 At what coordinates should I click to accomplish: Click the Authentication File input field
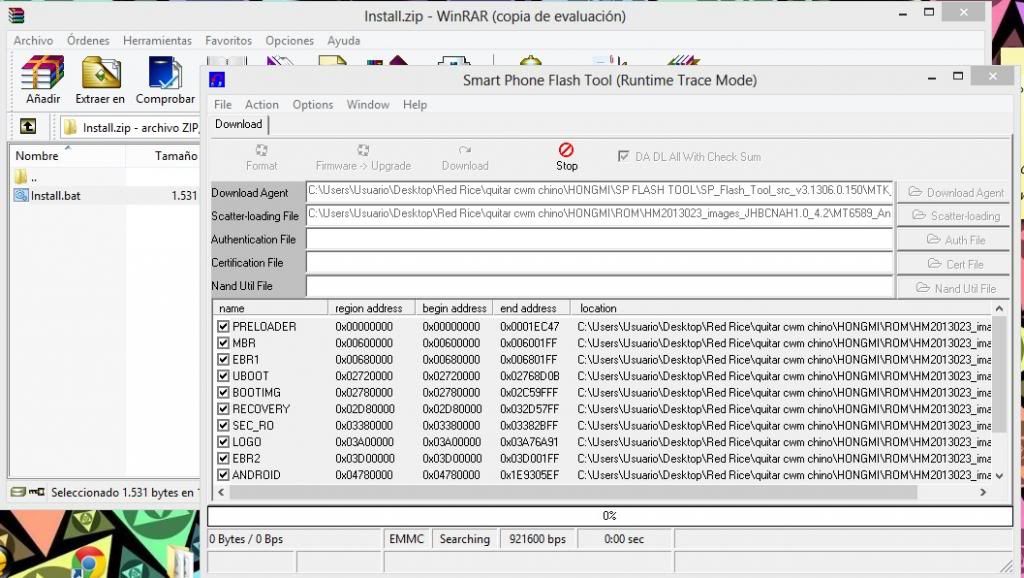click(x=600, y=239)
